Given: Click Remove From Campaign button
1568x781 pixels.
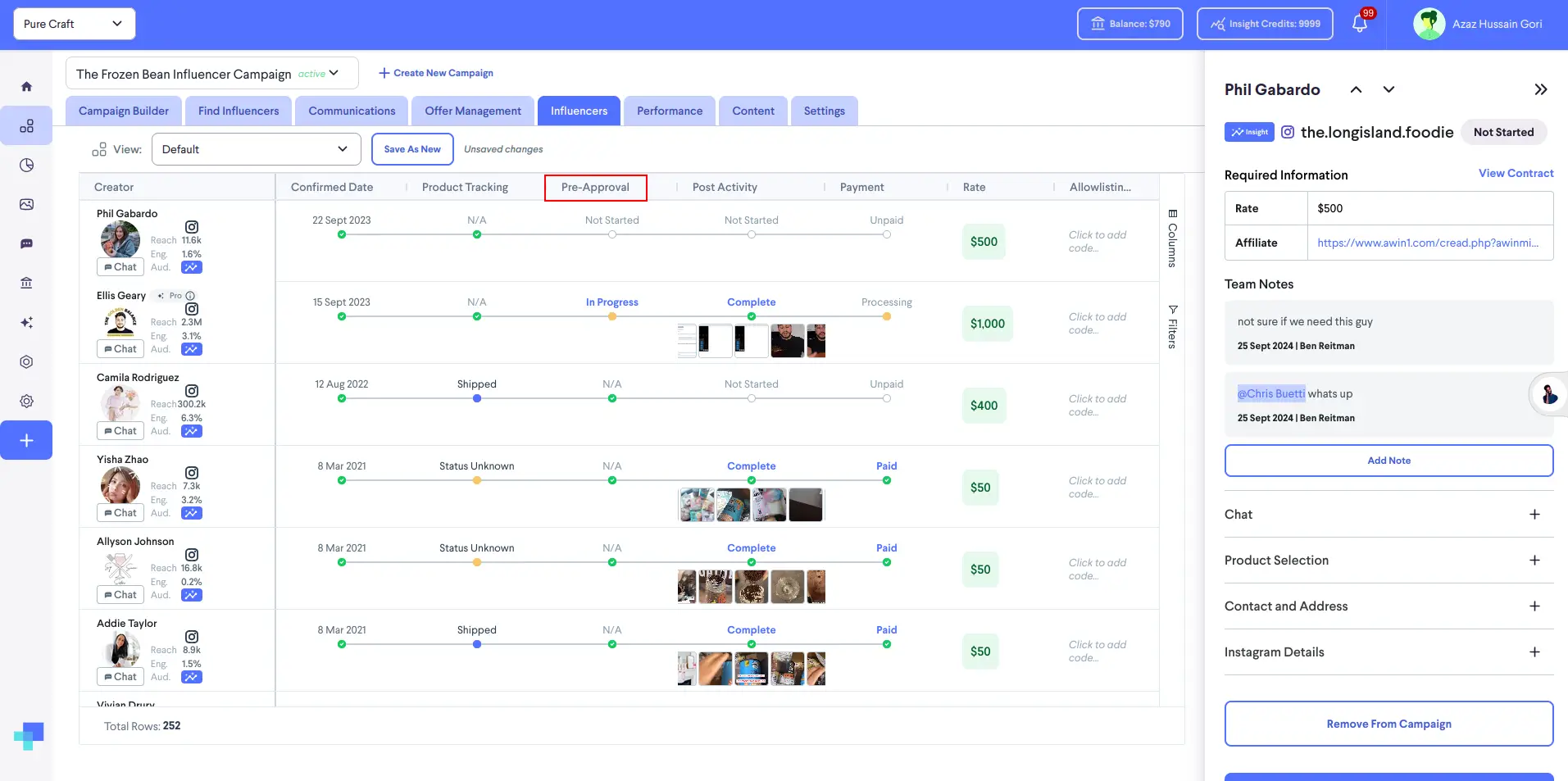Looking at the screenshot, I should tap(1388, 724).
